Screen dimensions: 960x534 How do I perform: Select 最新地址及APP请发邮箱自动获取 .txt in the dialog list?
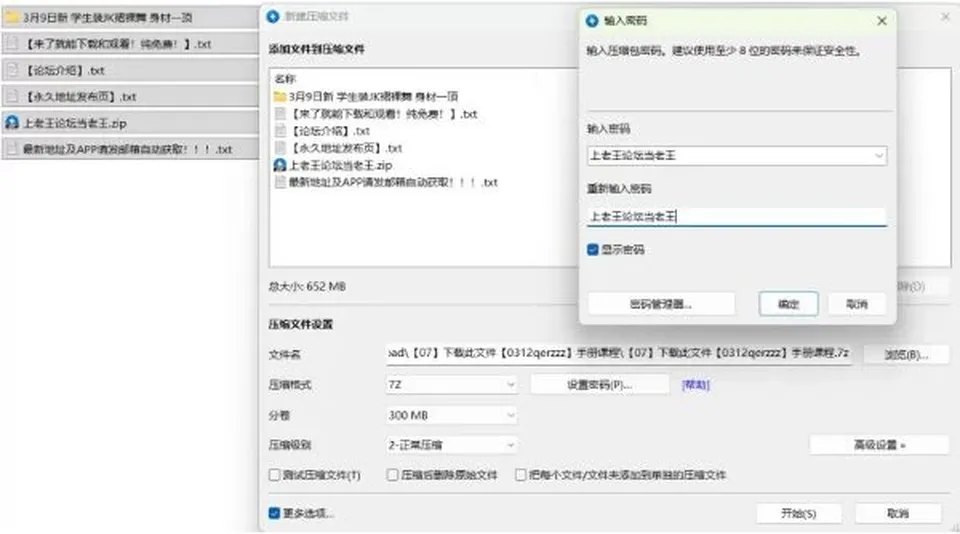point(393,182)
